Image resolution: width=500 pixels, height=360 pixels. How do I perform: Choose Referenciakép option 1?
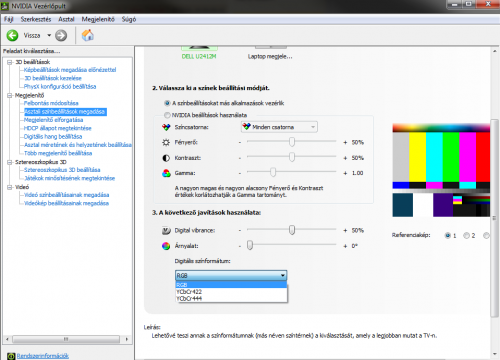(x=448, y=235)
